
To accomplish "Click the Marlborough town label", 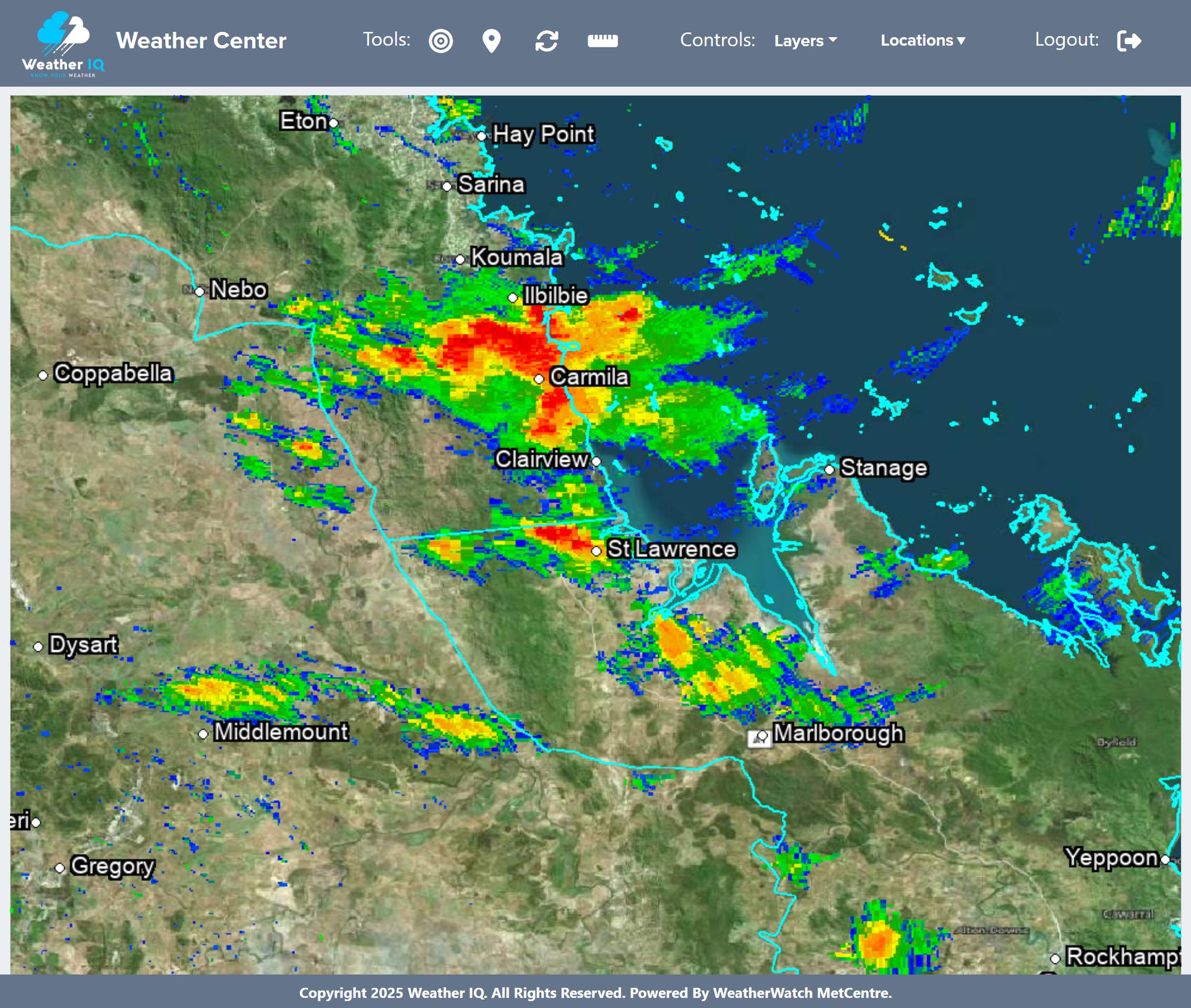I will 839,733.
